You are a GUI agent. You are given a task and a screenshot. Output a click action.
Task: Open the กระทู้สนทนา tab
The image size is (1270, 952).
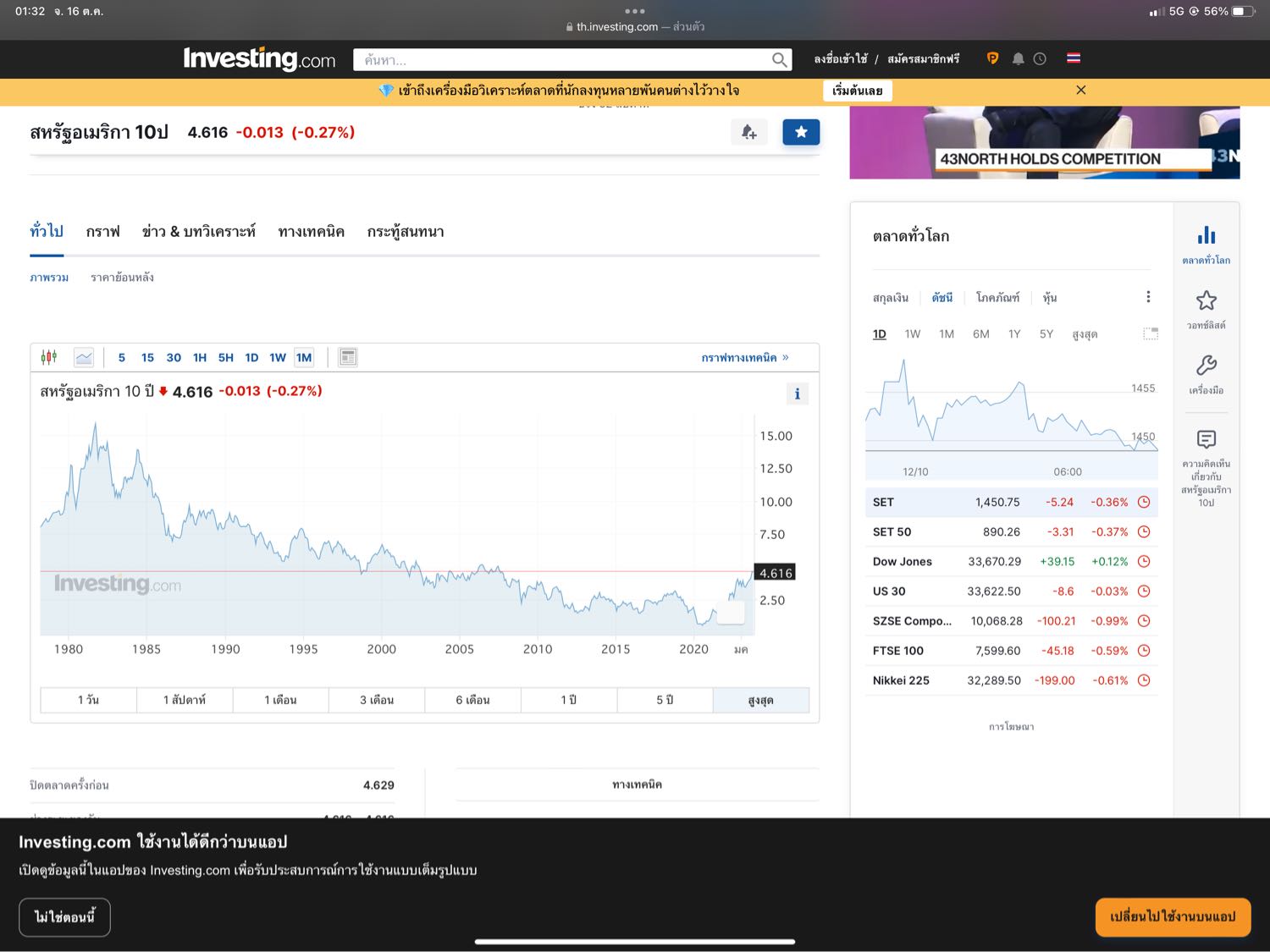[406, 231]
